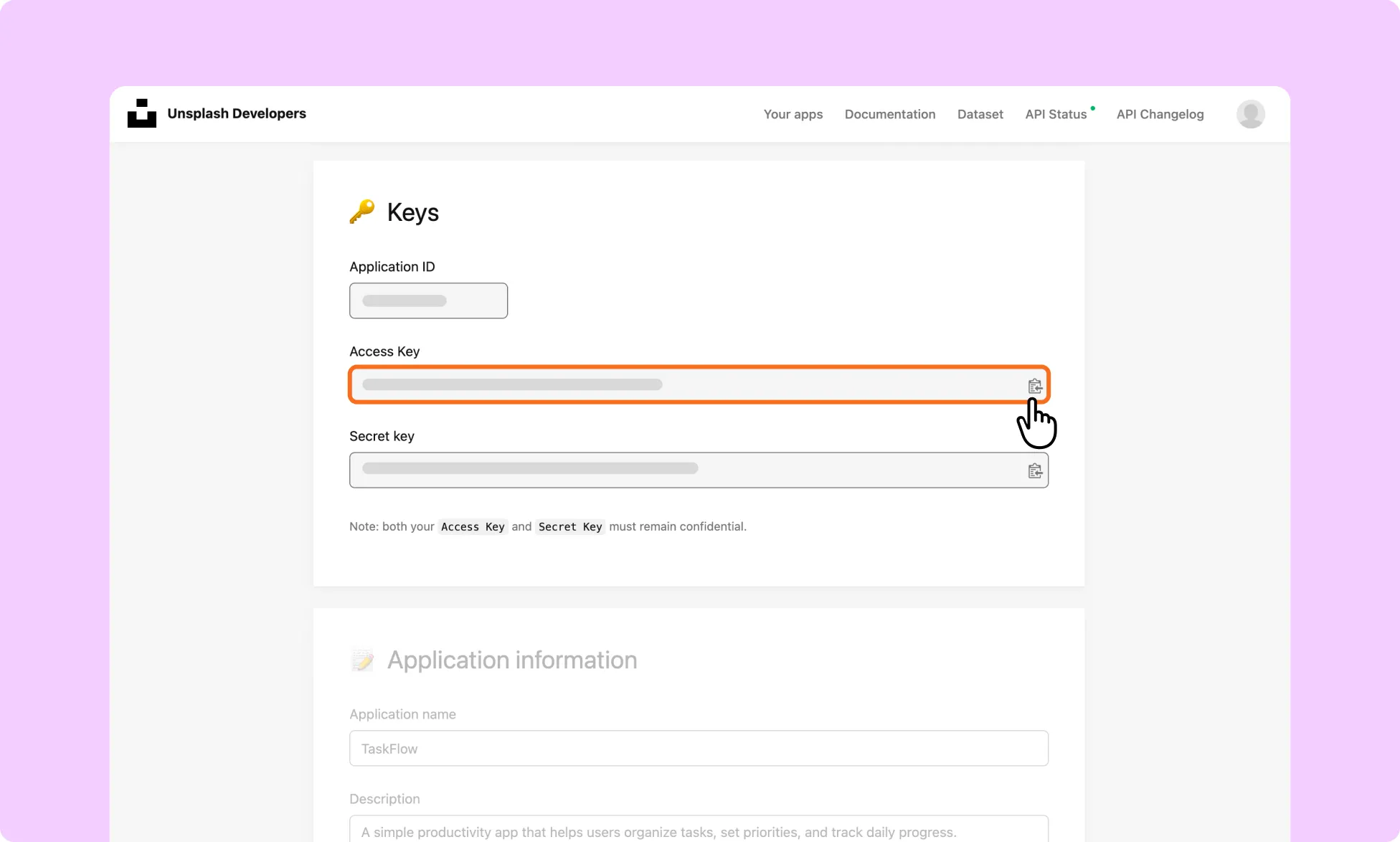Click the Description text area
Viewport: 1400px width, 842px height.
point(699,829)
